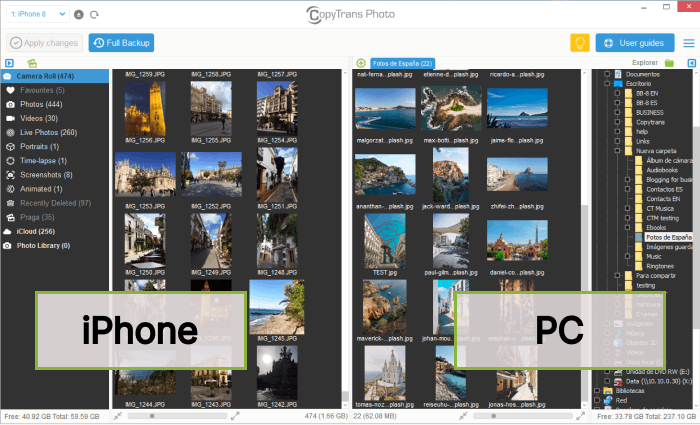Switch to Fotos de España (22) tab

pyautogui.click(x=402, y=63)
